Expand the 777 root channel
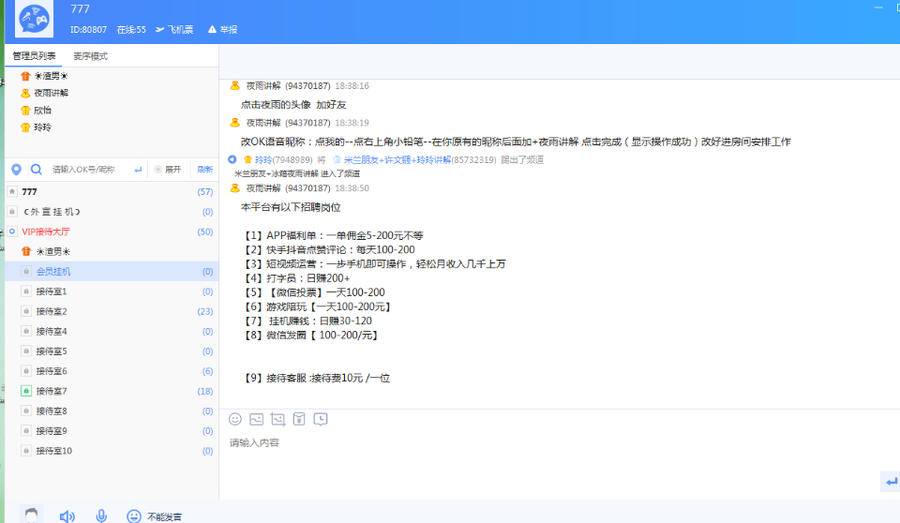This screenshot has height=523, width=900. coord(12,192)
